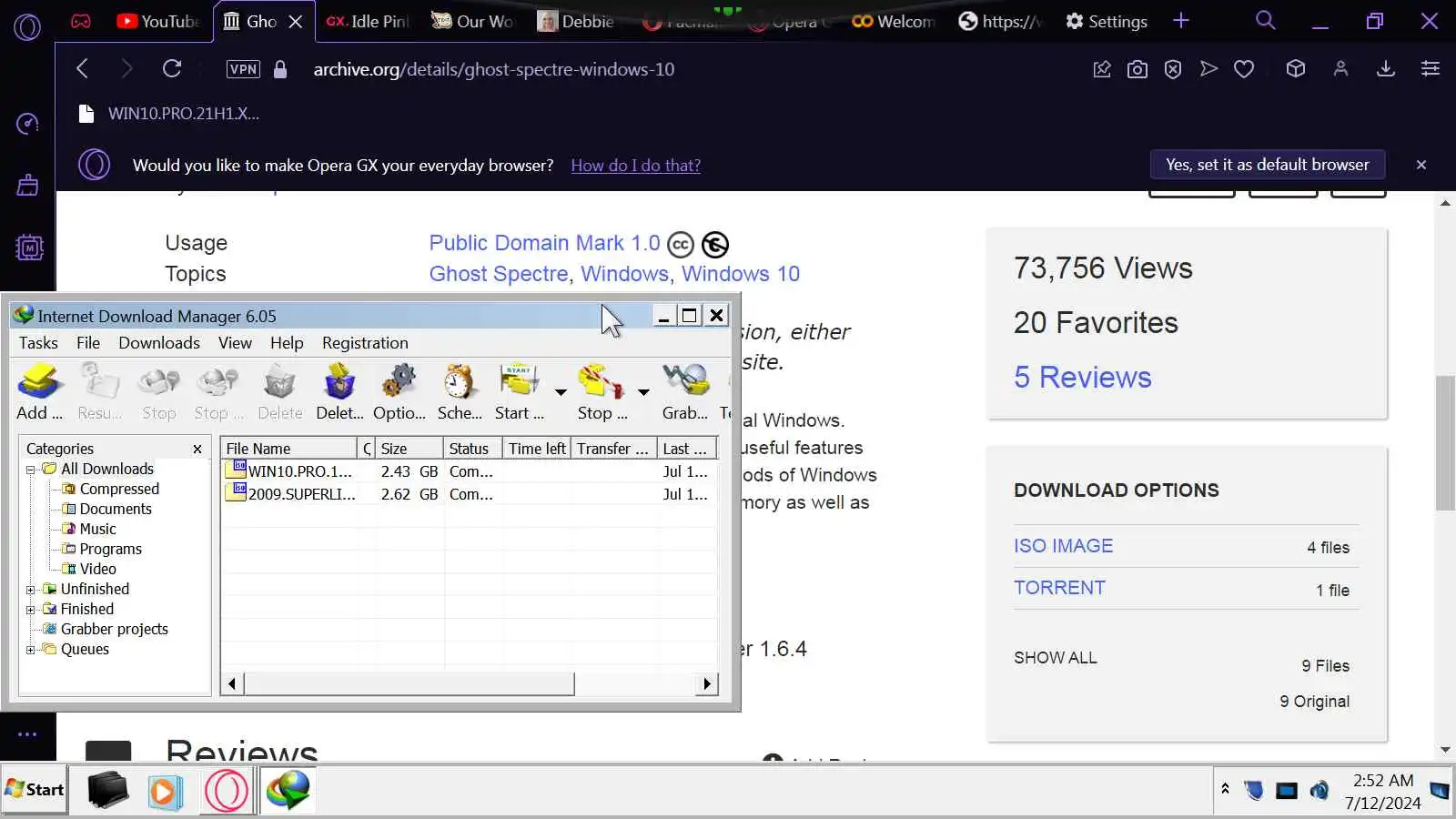Expand the Queues tree node
Screen dimensions: 1456x819
[x=30, y=650]
